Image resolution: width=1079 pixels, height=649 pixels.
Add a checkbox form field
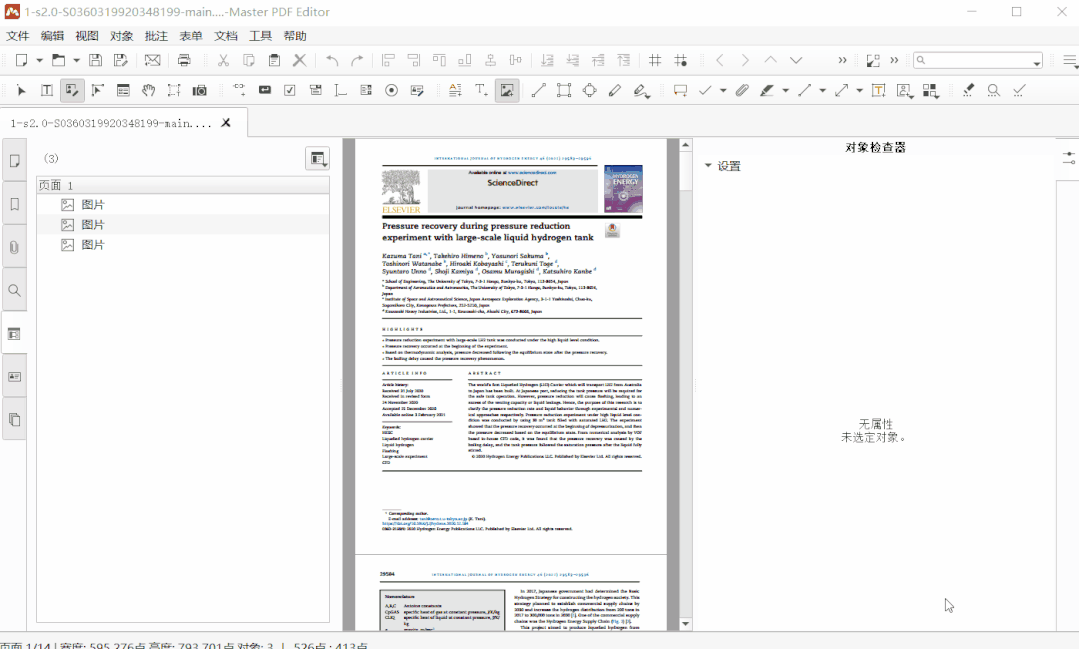pyautogui.click(x=290, y=90)
